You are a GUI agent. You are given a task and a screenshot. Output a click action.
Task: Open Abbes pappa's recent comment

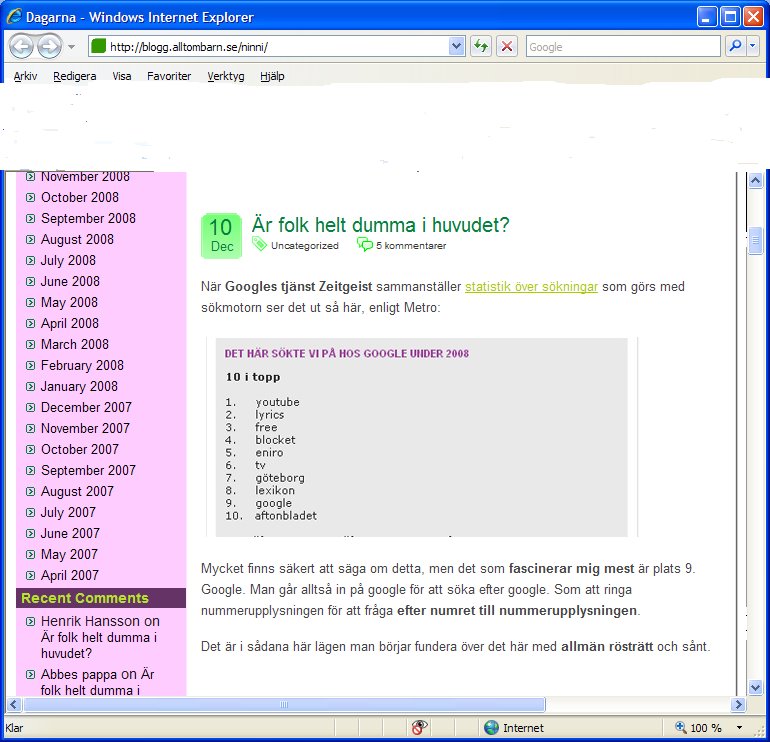coord(98,683)
